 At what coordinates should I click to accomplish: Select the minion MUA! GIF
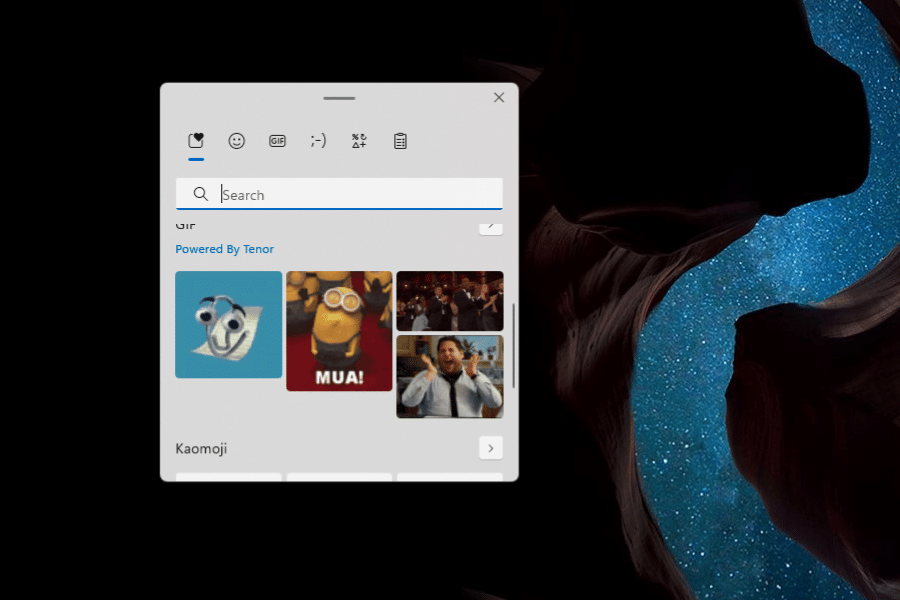click(339, 331)
